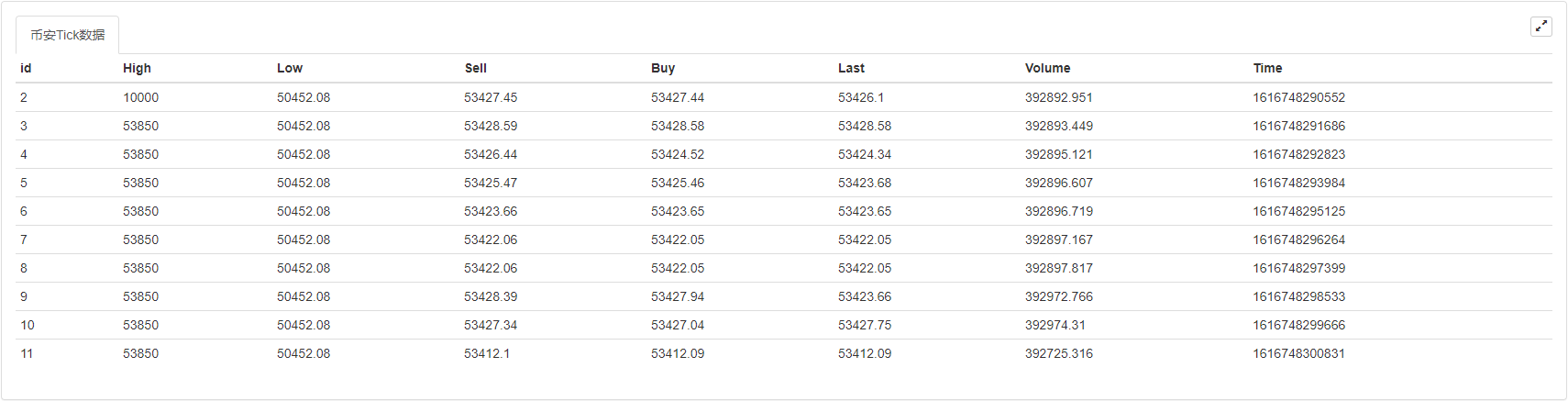Viewport: 1568px width, 401px height.
Task: Click the Low column header
Action: tap(290, 68)
